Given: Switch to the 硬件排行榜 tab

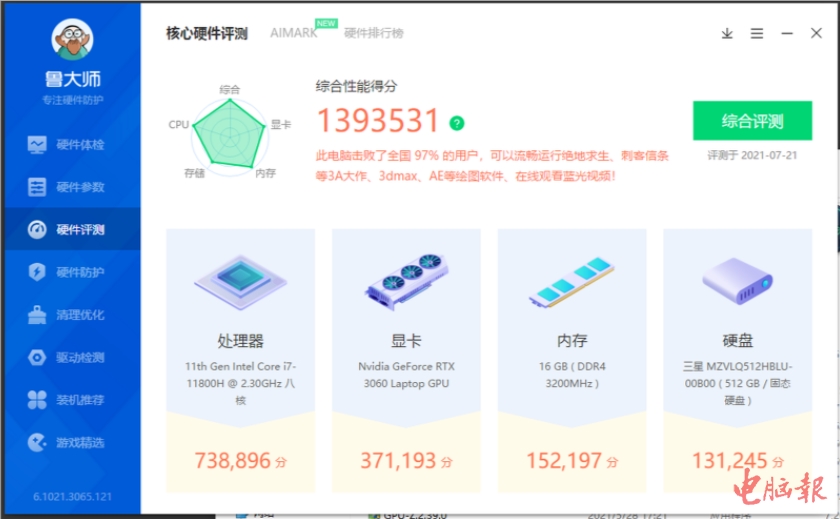Looking at the screenshot, I should click(374, 33).
